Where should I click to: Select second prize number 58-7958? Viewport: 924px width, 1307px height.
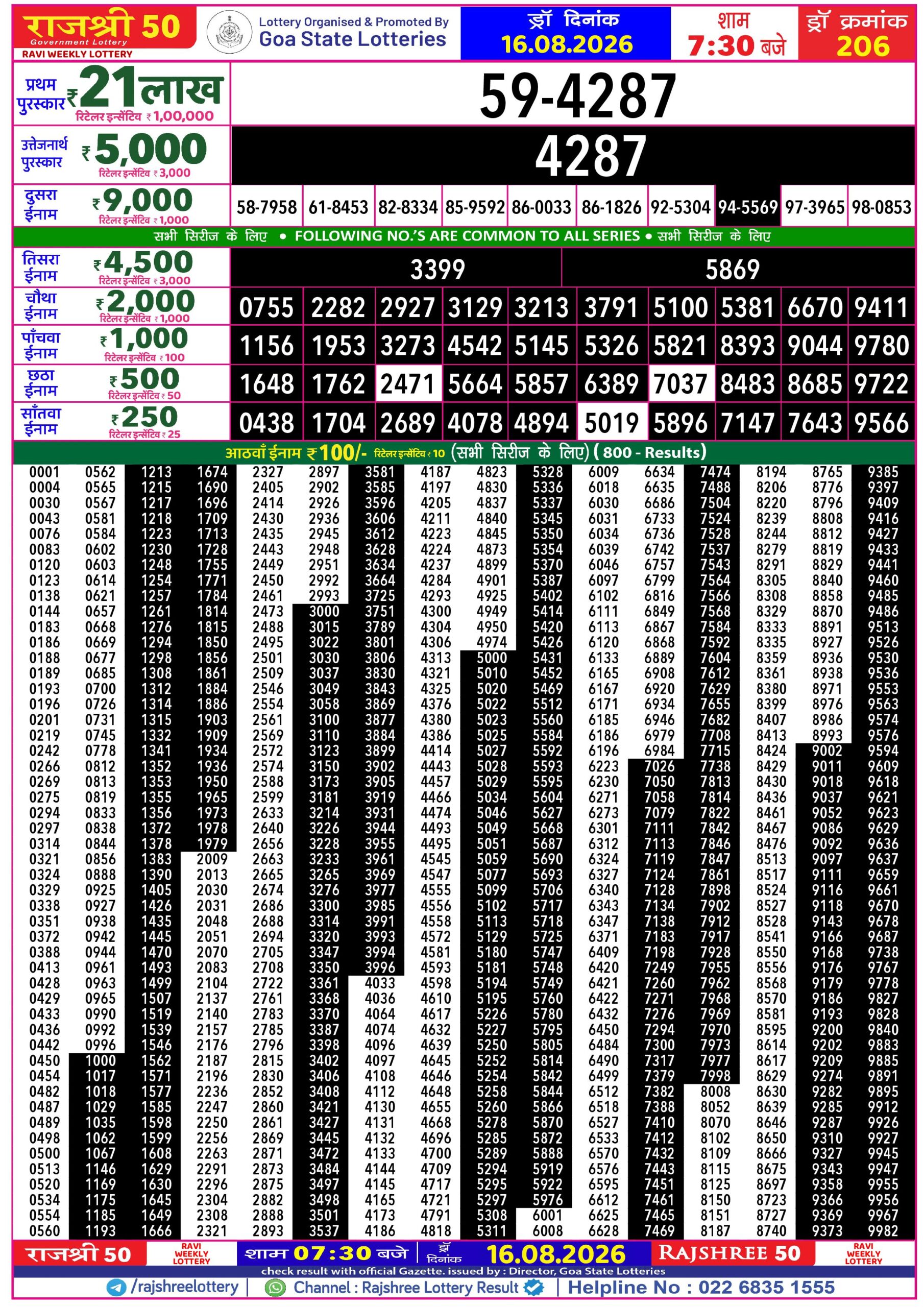click(266, 207)
